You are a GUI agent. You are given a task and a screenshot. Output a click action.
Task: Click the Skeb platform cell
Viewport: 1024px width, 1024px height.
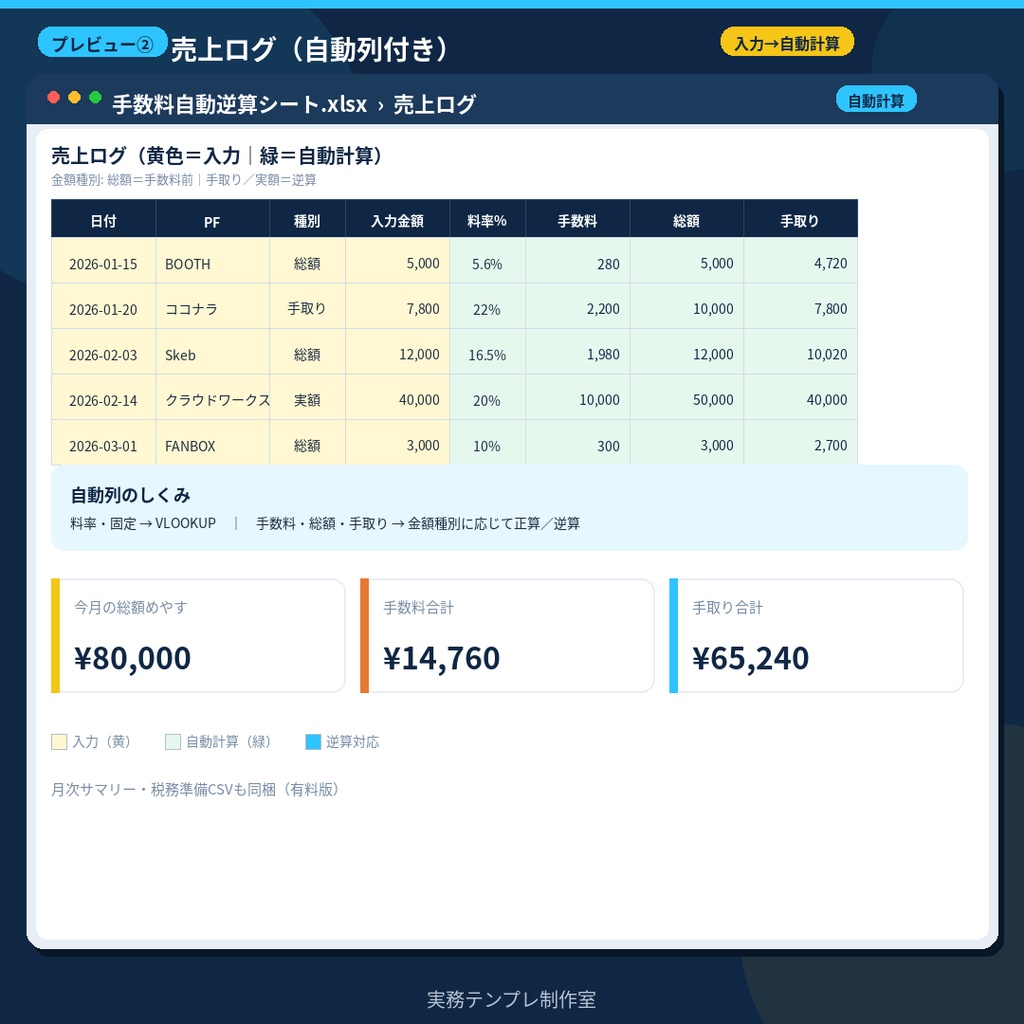coord(212,352)
